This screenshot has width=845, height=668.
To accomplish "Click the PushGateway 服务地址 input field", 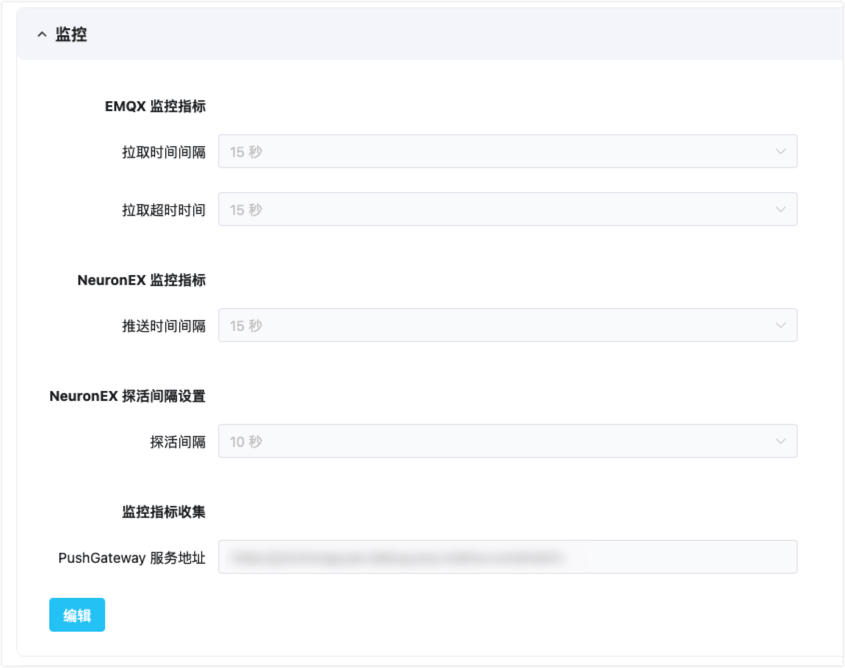I will click(510, 557).
